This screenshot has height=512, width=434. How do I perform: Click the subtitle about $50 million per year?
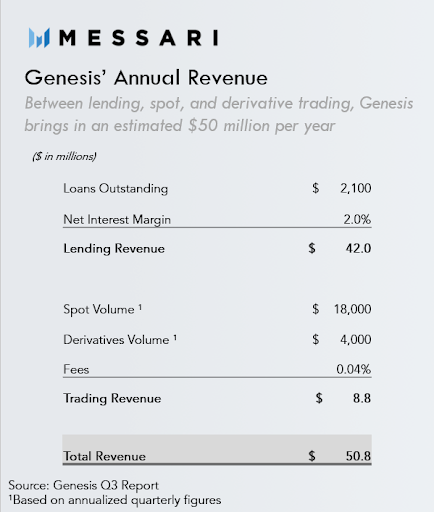pos(219,114)
